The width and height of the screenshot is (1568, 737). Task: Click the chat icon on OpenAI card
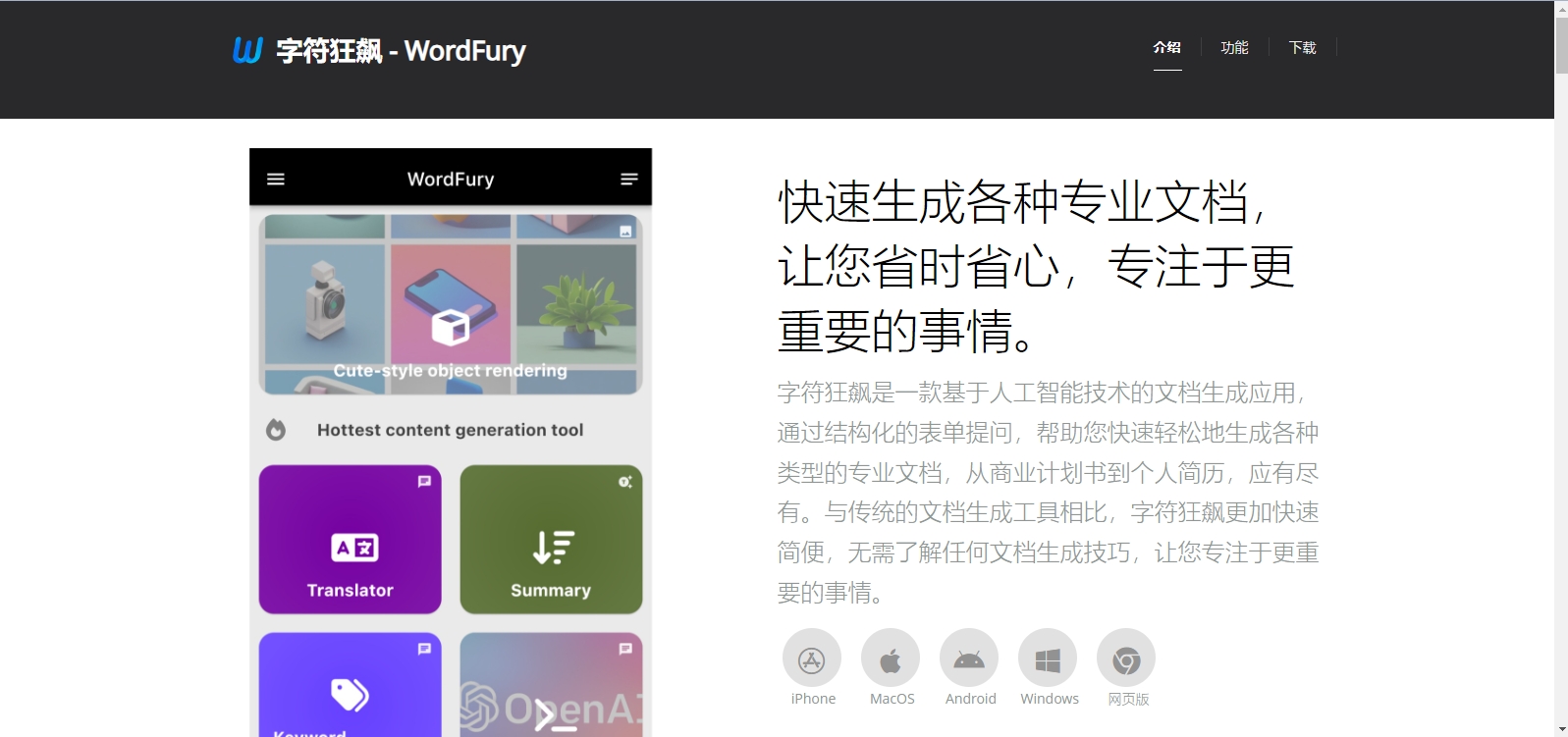pyautogui.click(x=624, y=649)
